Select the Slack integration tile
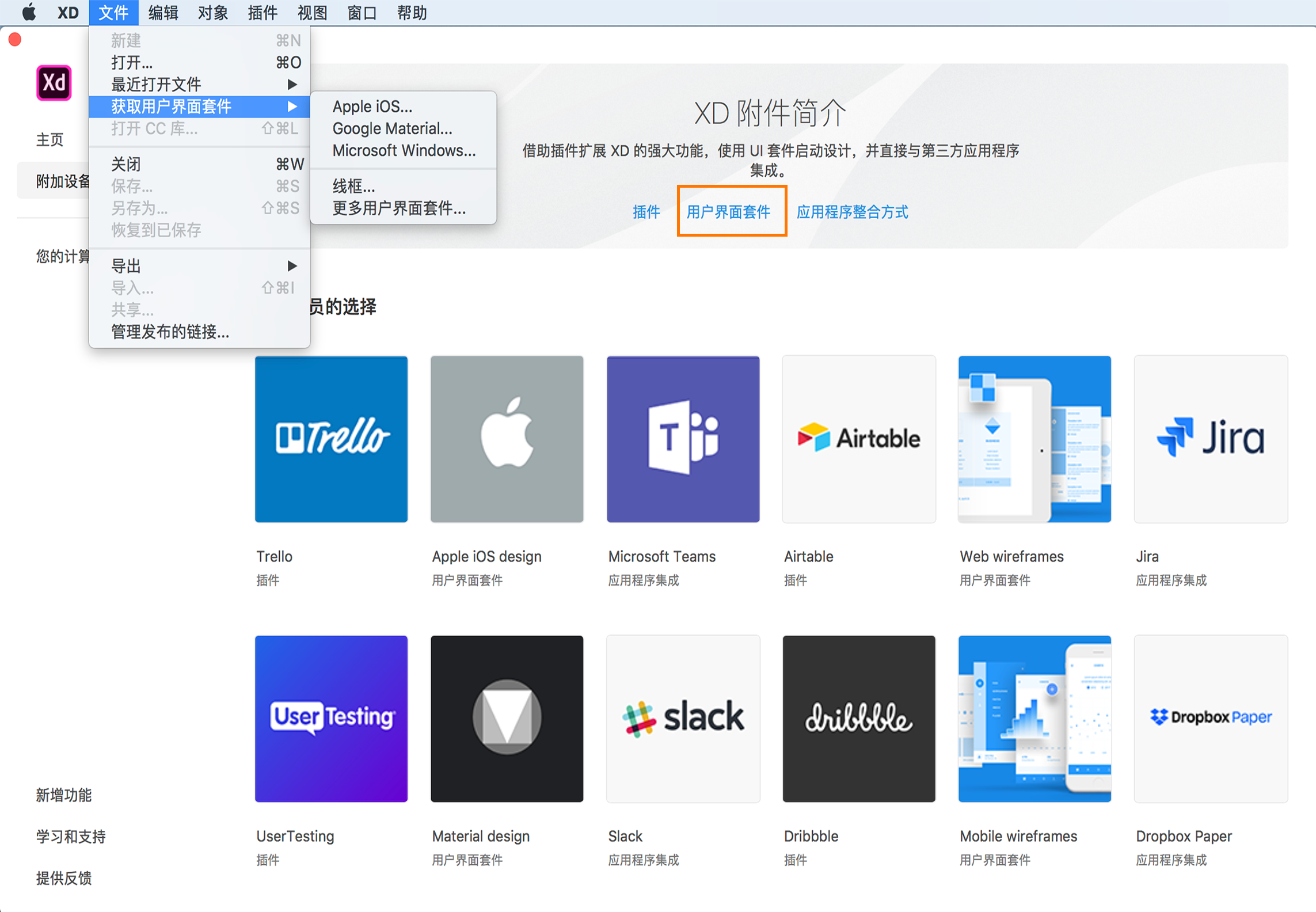This screenshot has width=1316, height=912. (683, 718)
